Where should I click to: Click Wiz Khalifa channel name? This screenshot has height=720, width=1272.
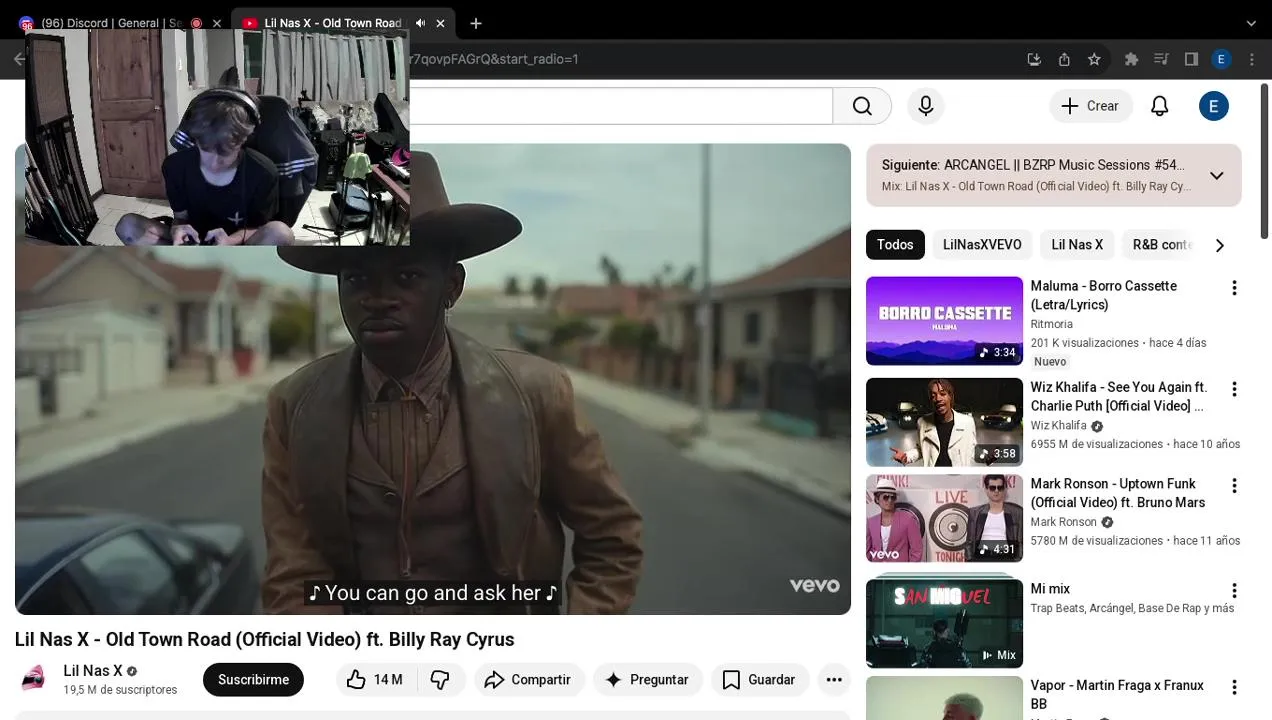point(1058,426)
